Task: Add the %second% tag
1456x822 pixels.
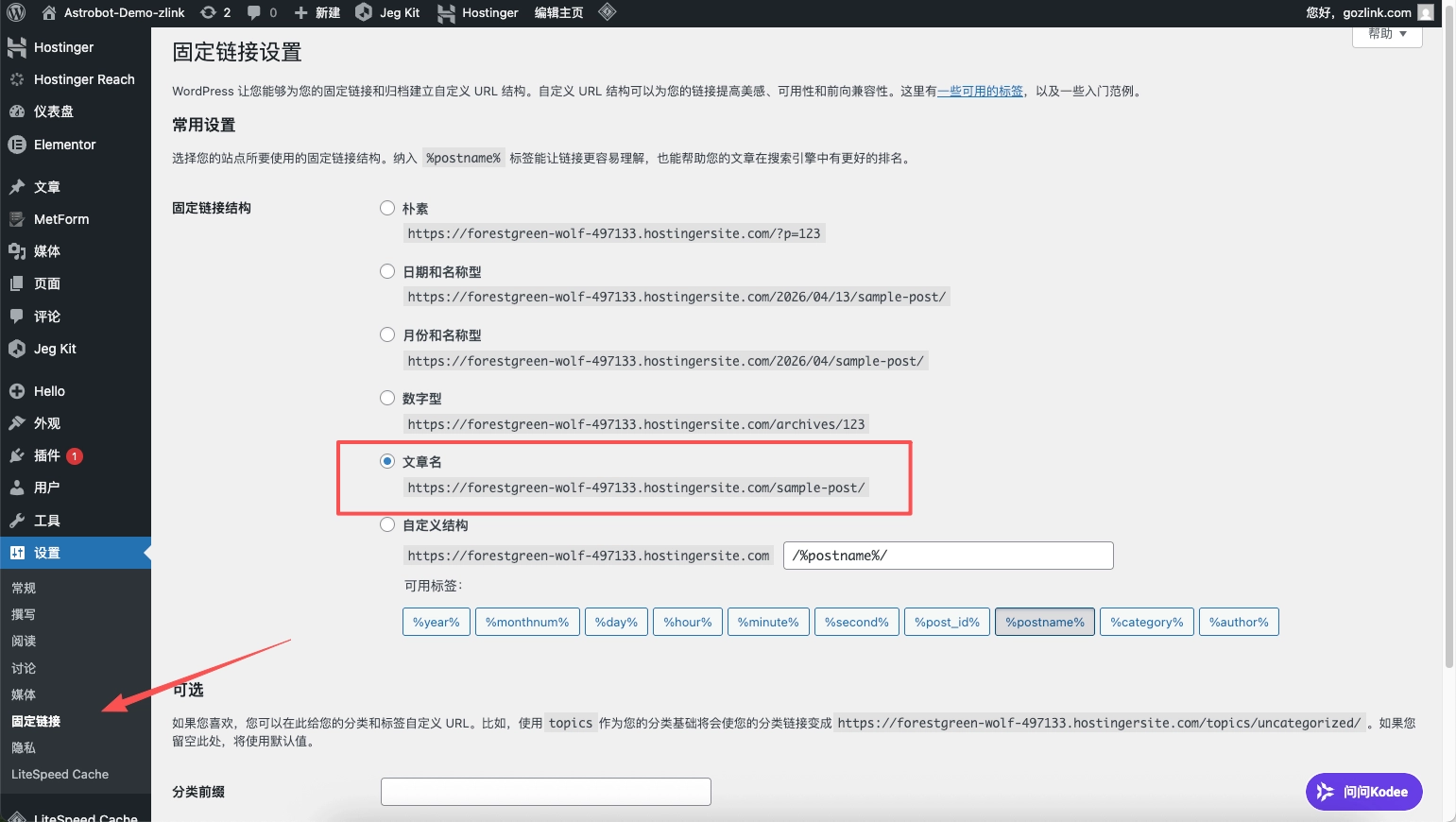Action: 857,622
